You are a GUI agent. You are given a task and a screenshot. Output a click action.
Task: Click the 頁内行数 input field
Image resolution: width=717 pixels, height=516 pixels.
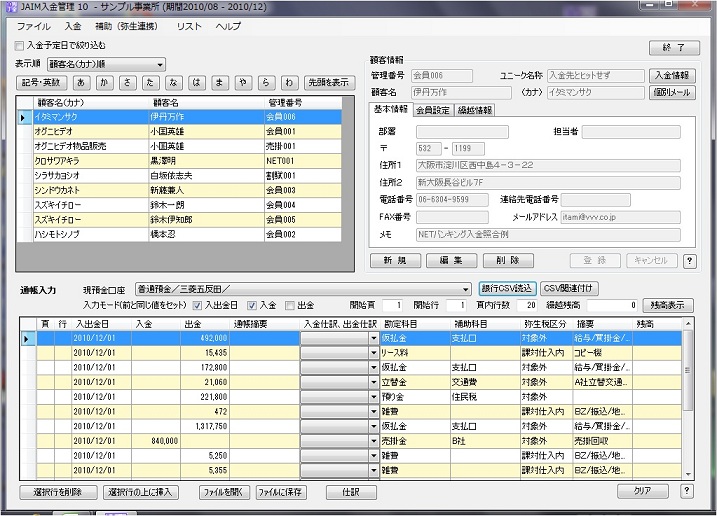[x=526, y=305]
